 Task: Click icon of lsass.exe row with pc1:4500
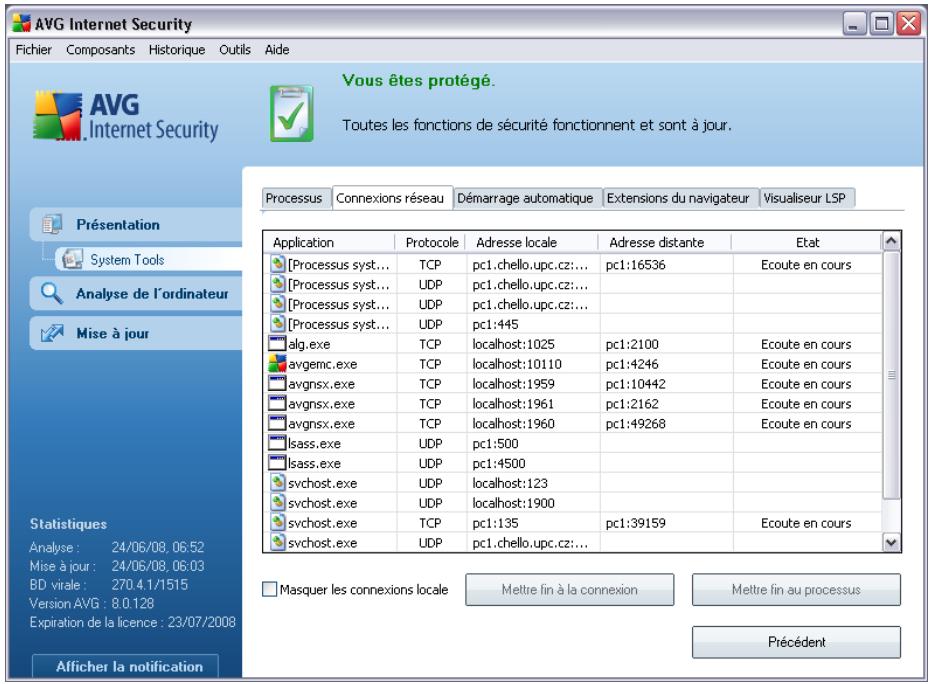click(x=277, y=462)
